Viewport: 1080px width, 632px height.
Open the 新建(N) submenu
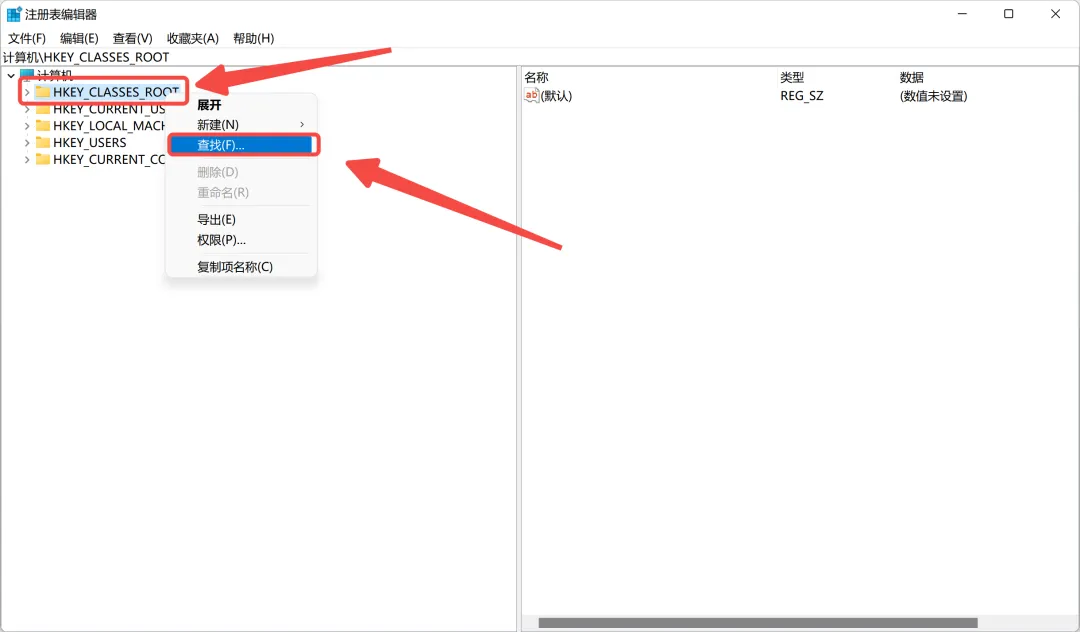coord(242,125)
